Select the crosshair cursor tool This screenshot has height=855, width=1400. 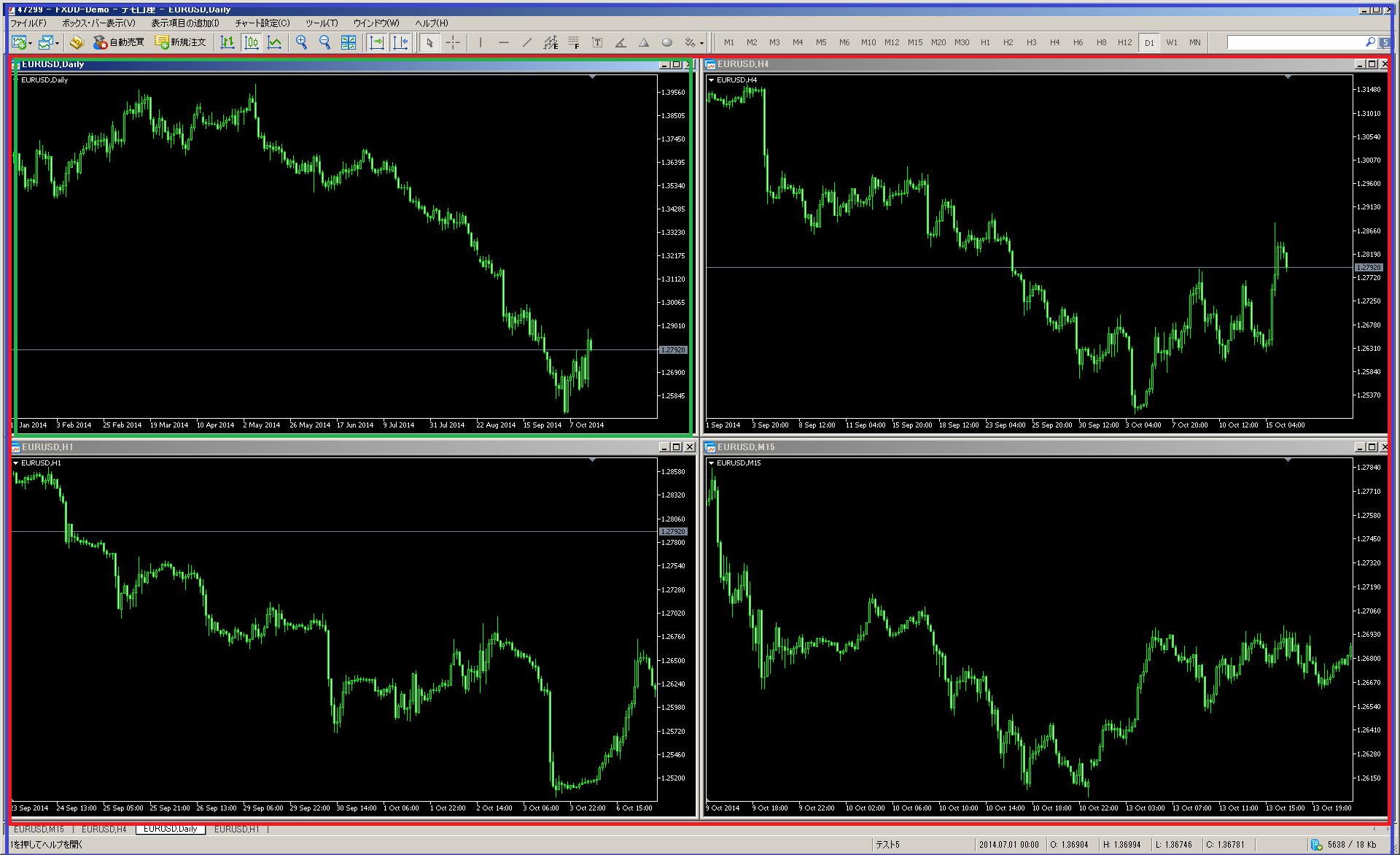pos(453,42)
